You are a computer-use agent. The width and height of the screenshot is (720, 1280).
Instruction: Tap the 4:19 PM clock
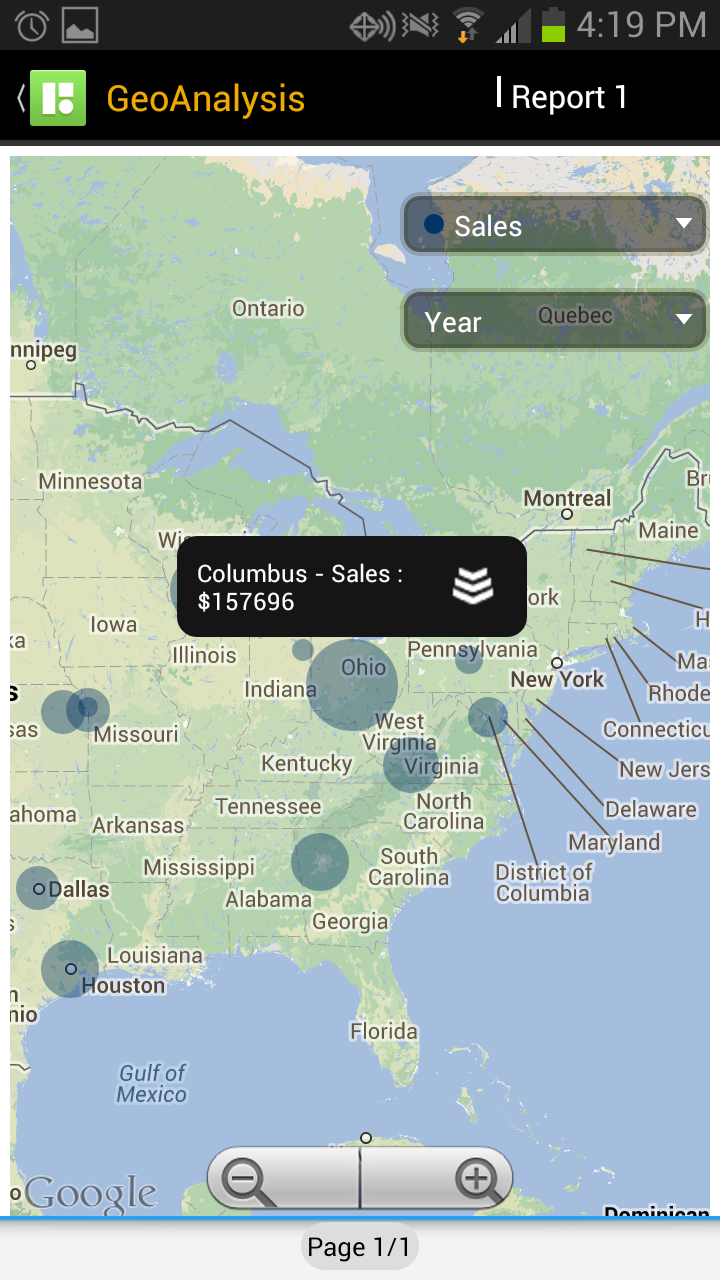coord(641,25)
